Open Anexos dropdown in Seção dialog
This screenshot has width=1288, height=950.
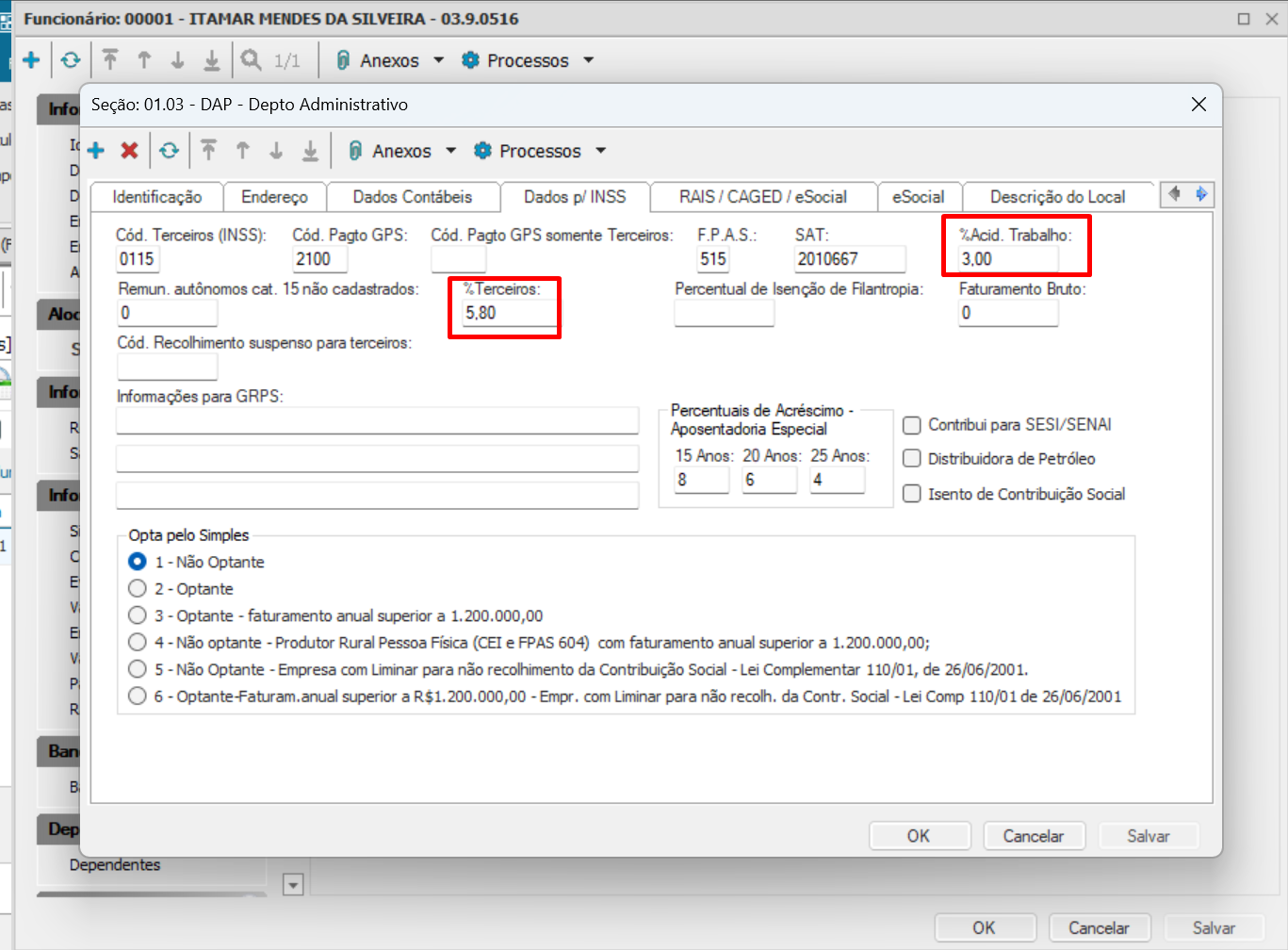click(x=401, y=151)
